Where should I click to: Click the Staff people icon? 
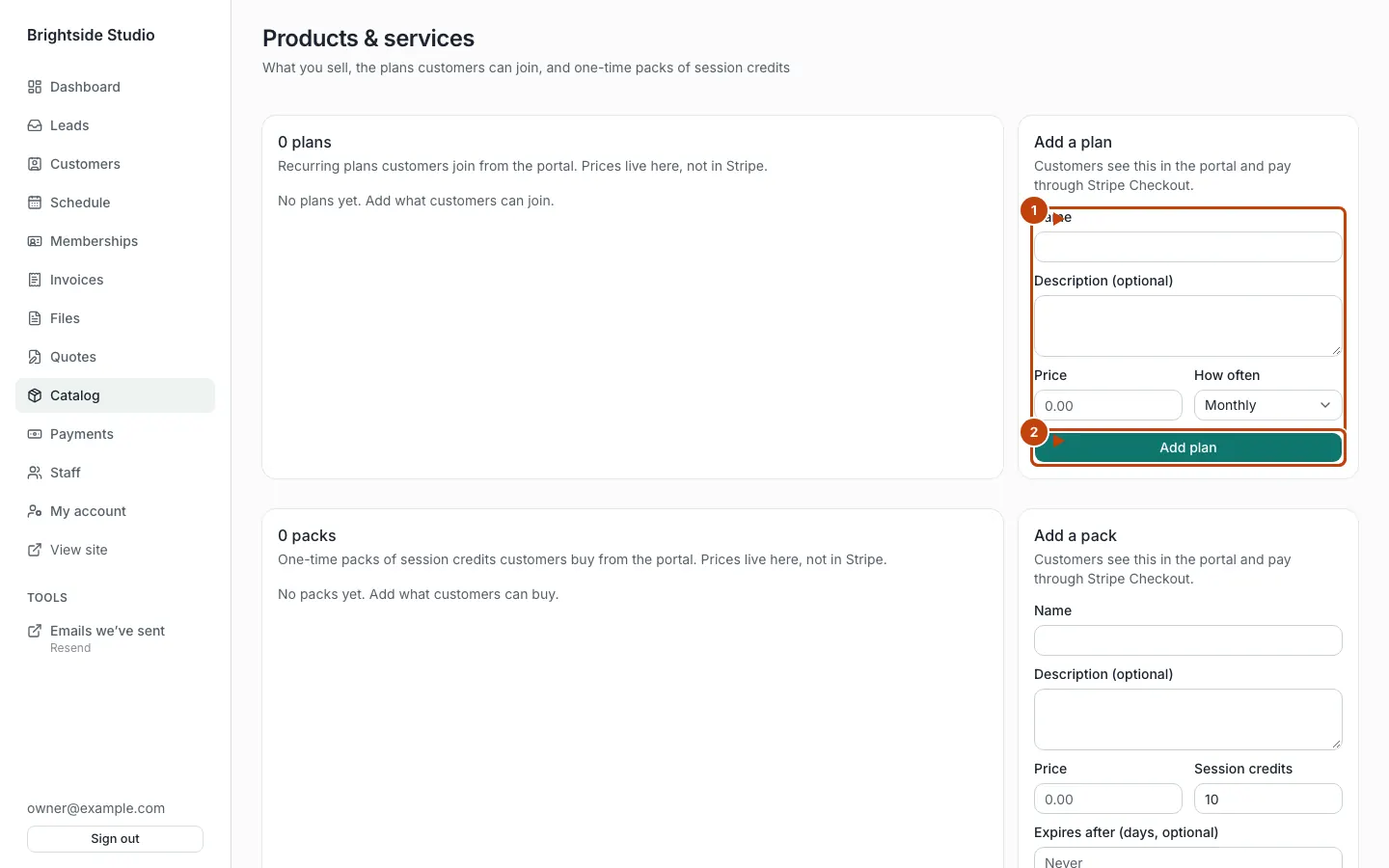coord(35,473)
